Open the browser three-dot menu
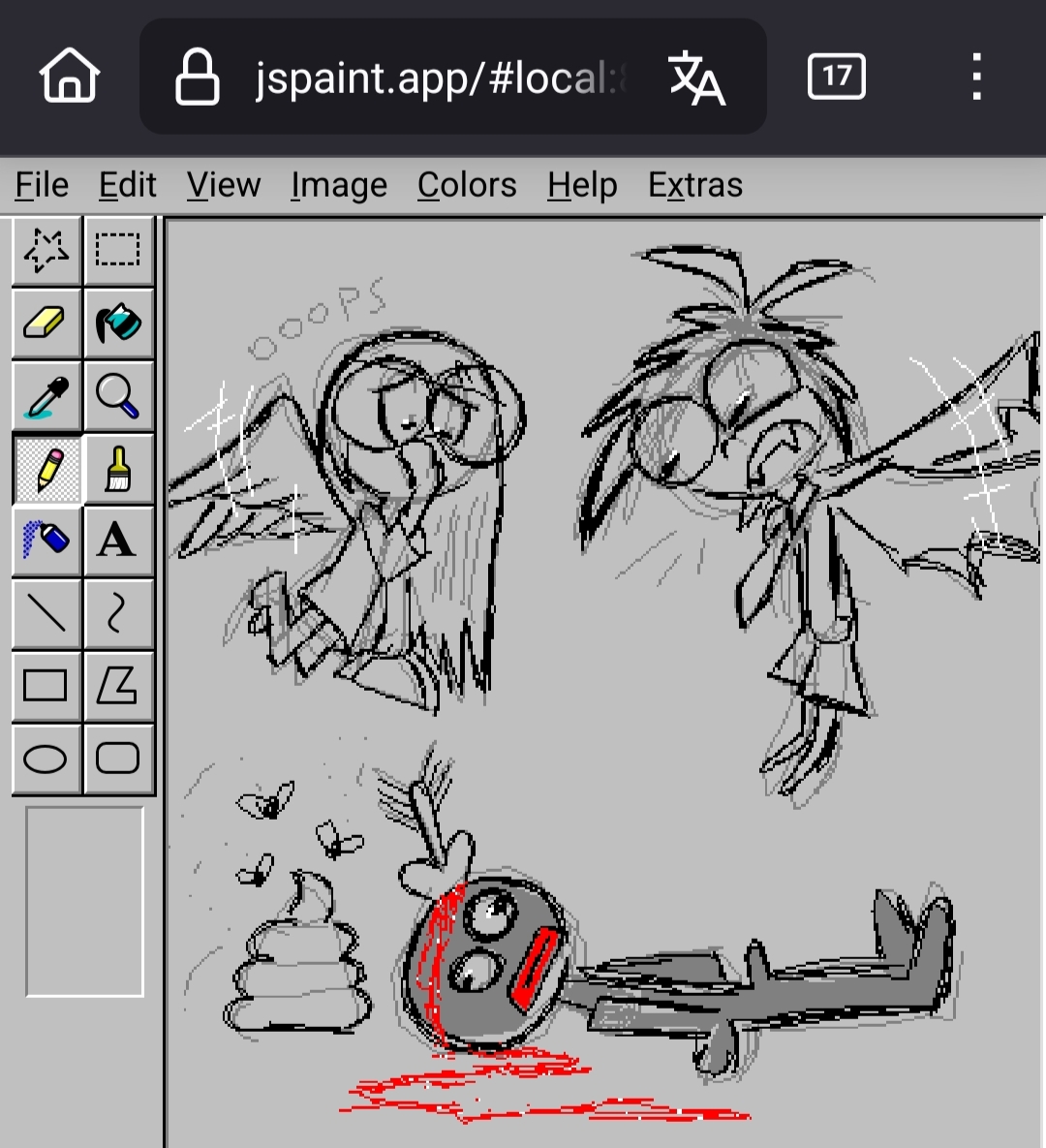The height and width of the screenshot is (1148, 1046). coord(976,77)
